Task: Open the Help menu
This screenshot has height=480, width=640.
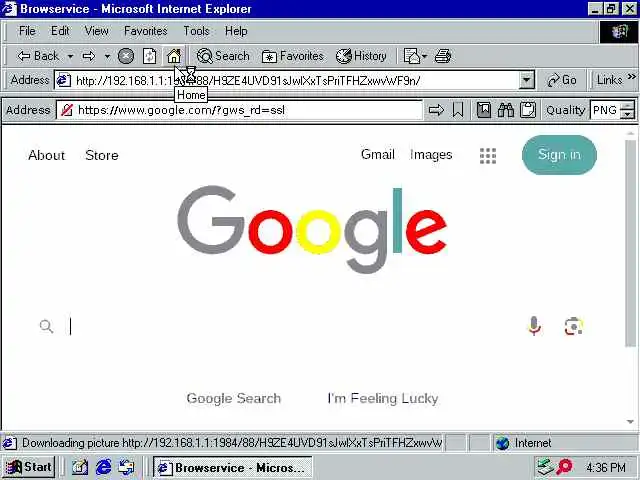Action: [x=236, y=31]
